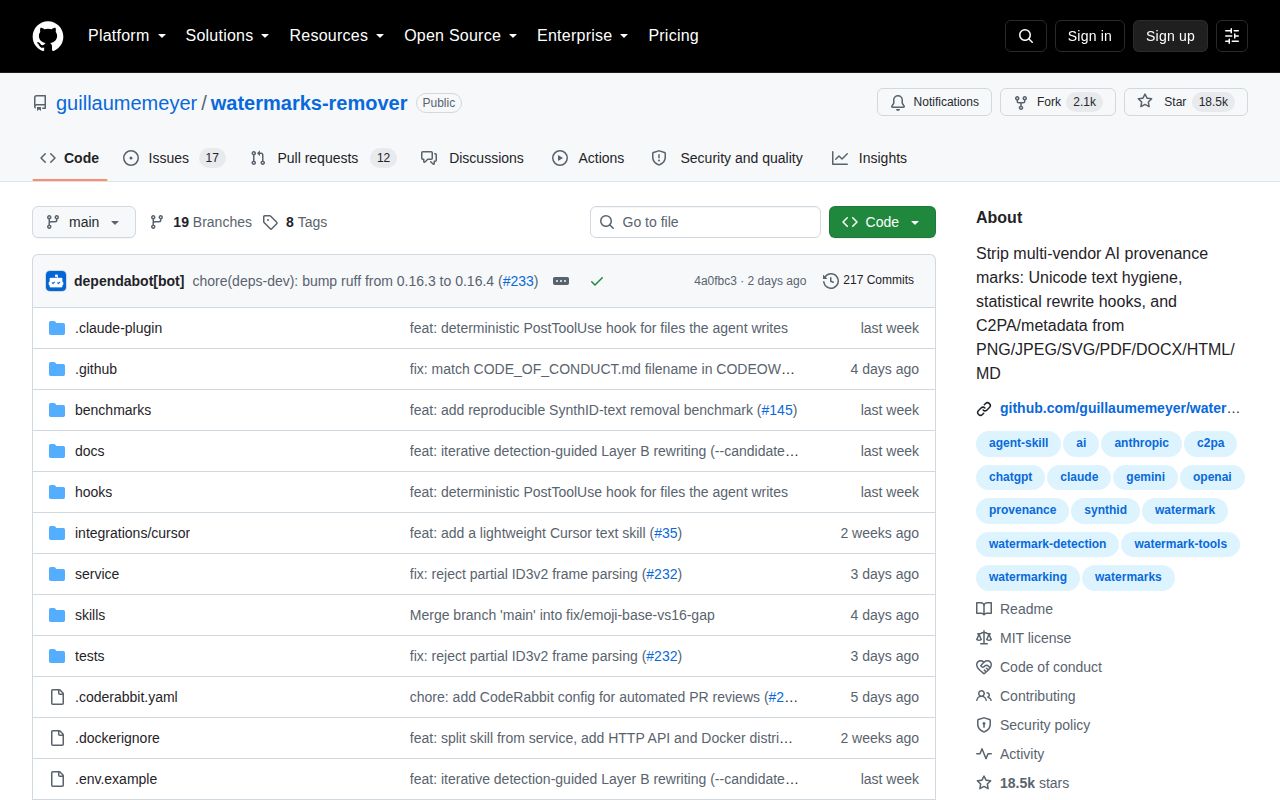Click the Sign in button
This screenshot has width=1280, height=800.
tap(1089, 36)
